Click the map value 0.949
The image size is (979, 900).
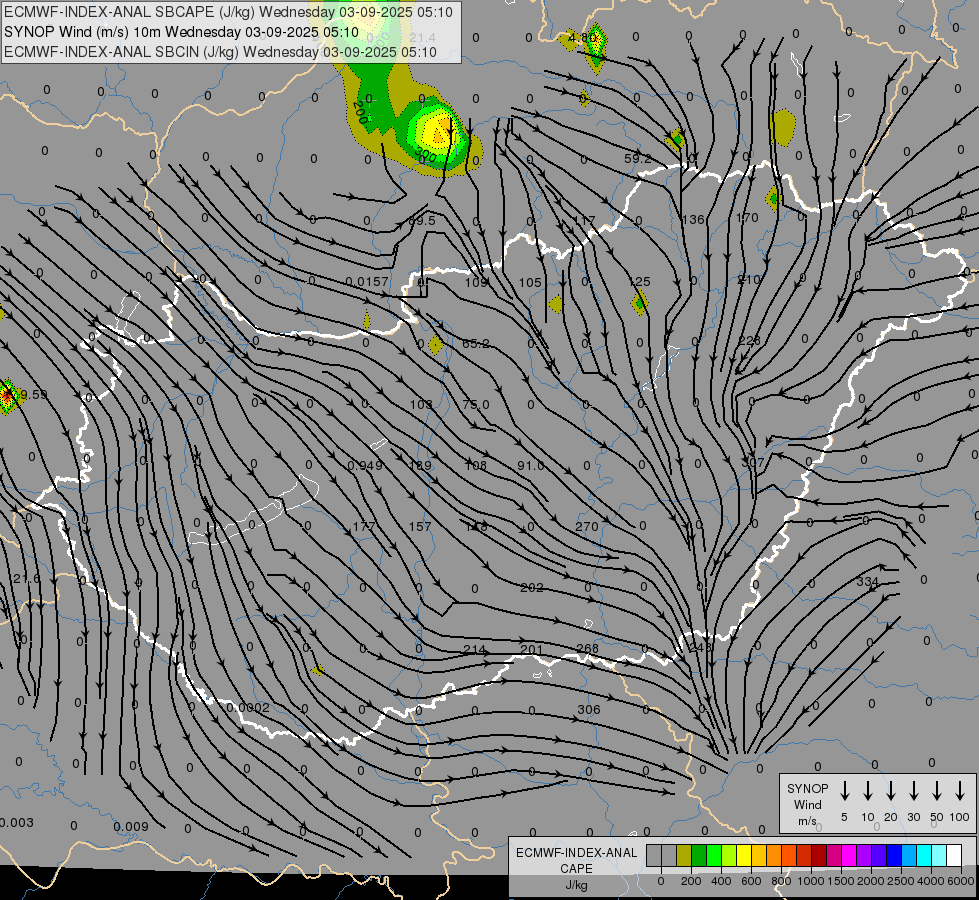pos(365,466)
